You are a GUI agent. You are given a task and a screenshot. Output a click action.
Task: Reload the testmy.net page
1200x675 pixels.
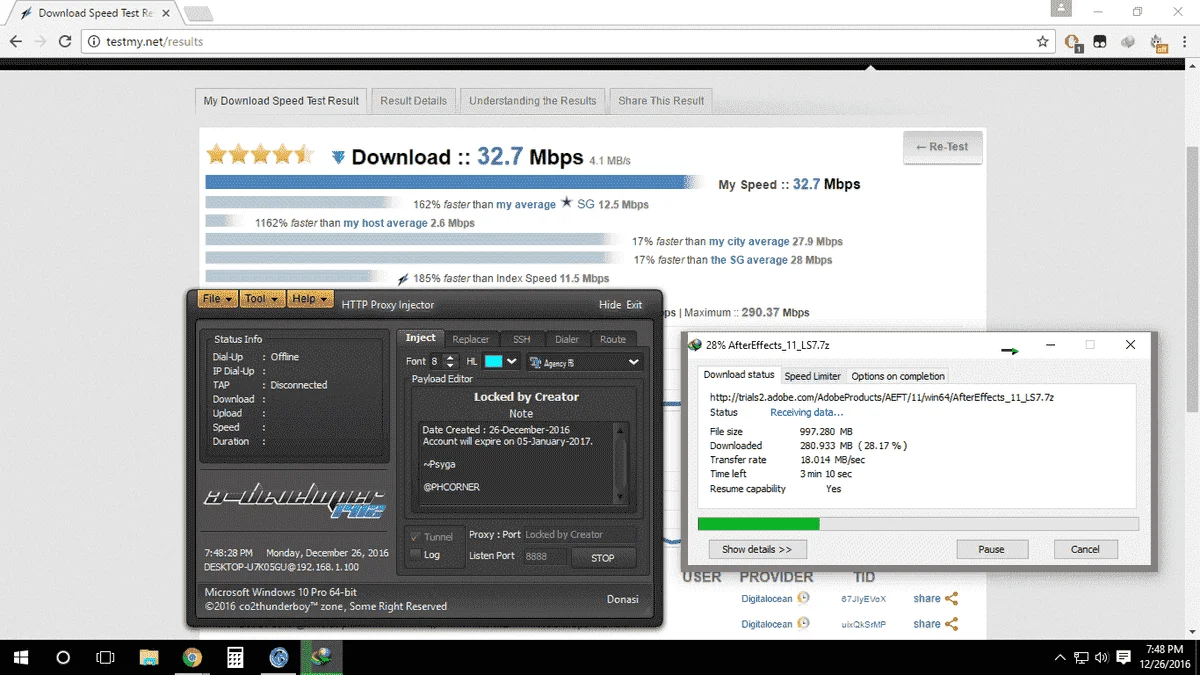coord(65,42)
